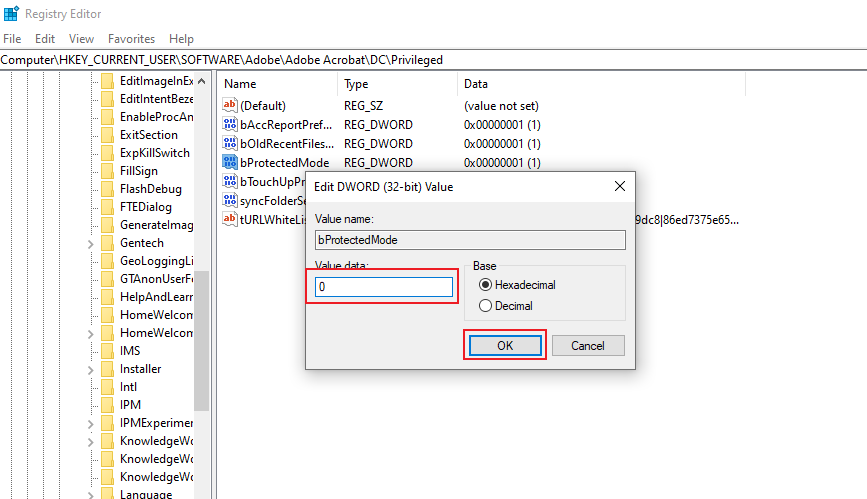The height and width of the screenshot is (499, 867).
Task: Click the REG_SZ type of (Default)
Action: (363, 106)
